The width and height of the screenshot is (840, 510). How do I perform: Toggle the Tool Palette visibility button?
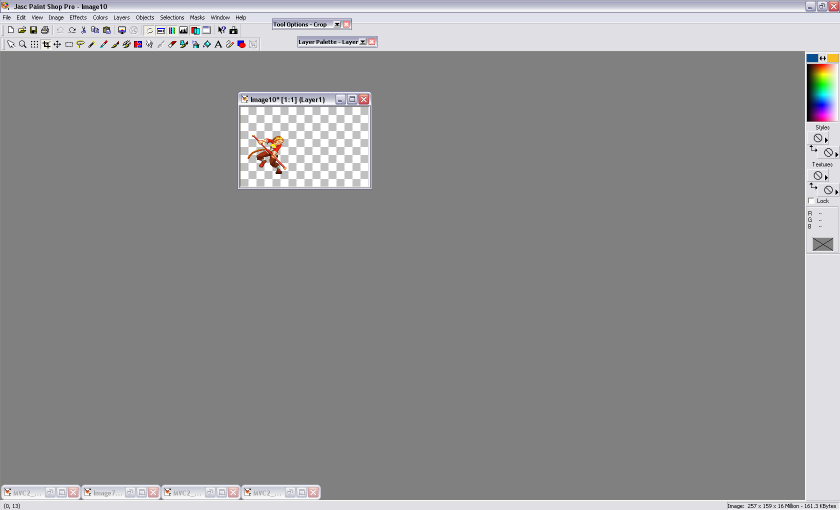pos(149,30)
